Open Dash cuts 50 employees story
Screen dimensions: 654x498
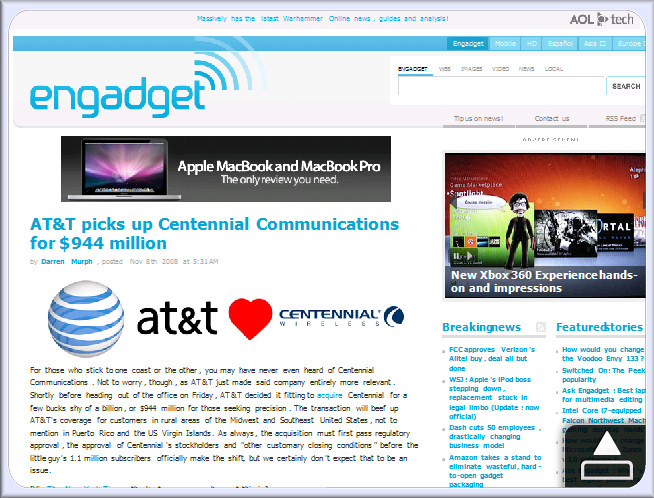pos(495,436)
